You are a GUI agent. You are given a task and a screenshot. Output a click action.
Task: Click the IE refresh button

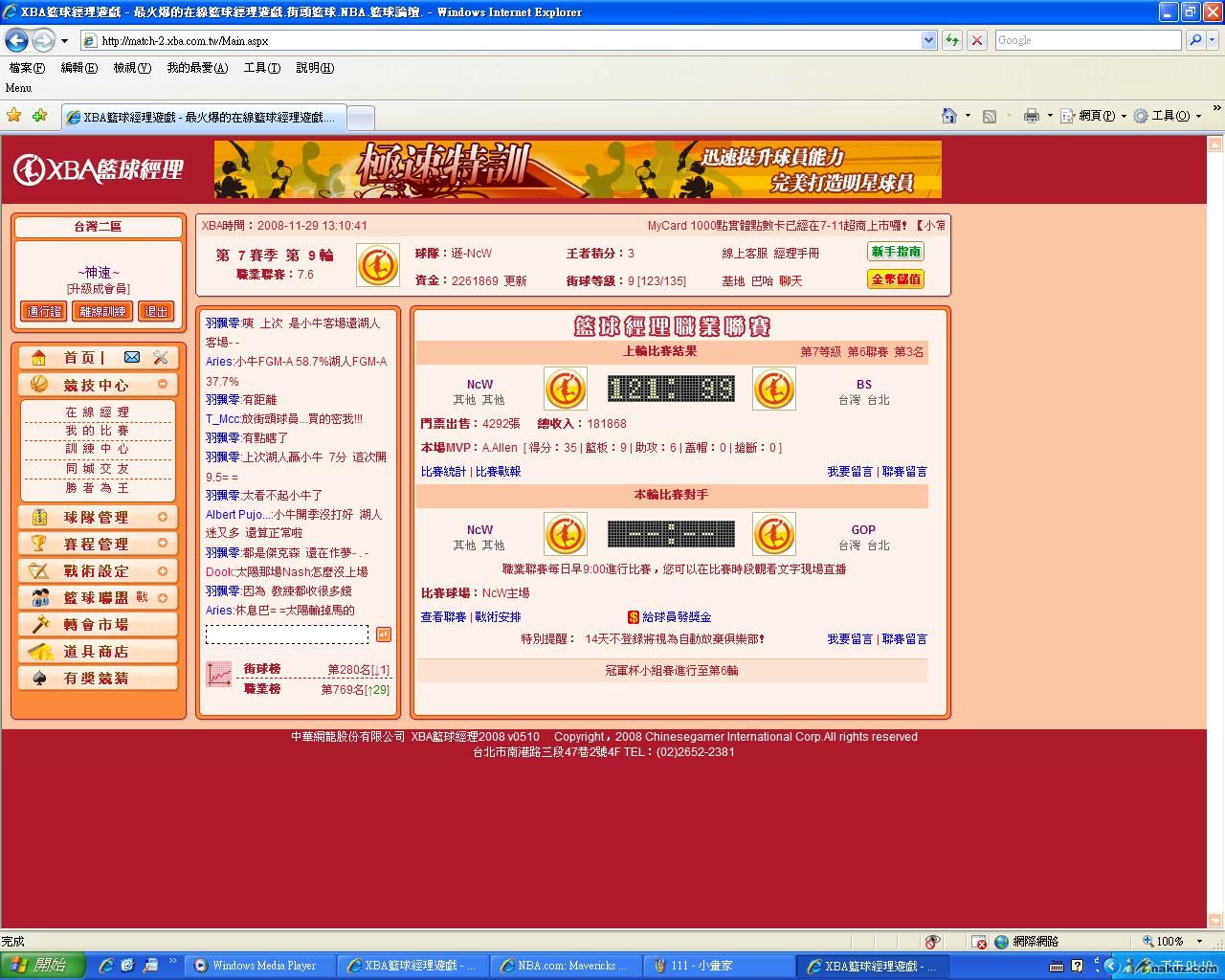click(x=951, y=40)
